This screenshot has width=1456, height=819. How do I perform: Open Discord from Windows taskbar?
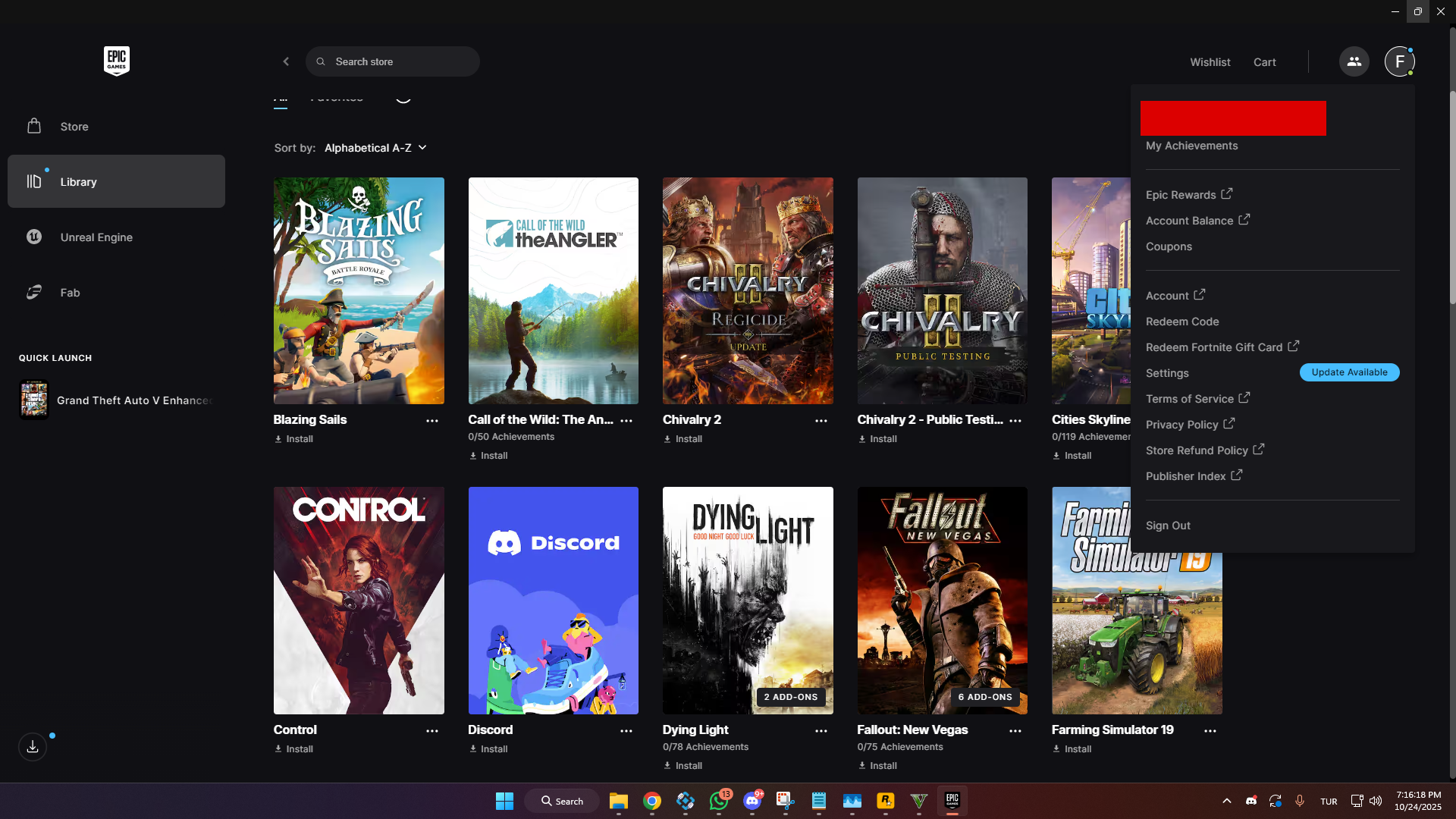(x=752, y=801)
